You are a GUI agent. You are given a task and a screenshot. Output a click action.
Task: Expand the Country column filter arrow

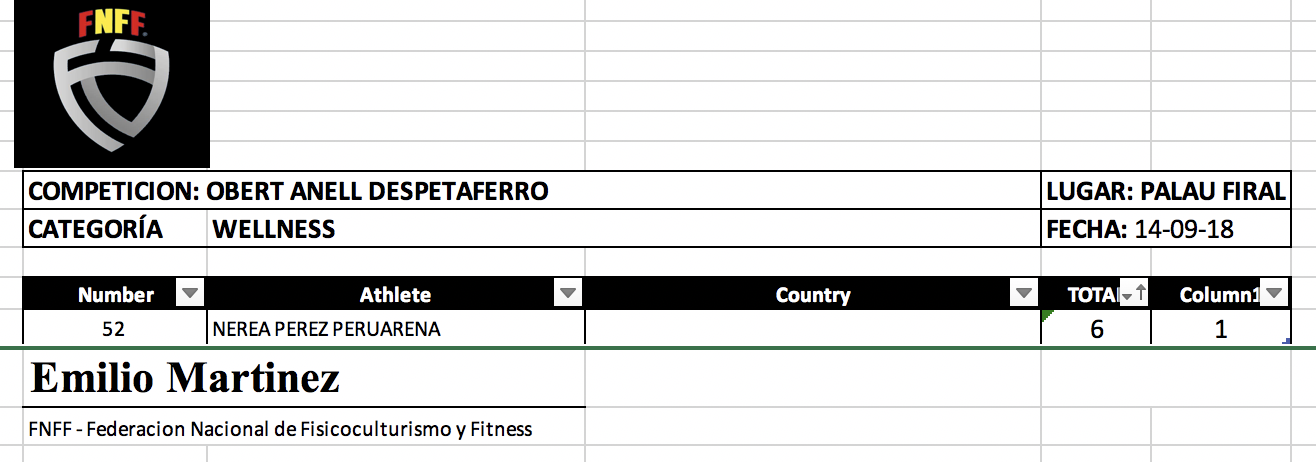coord(1023,294)
